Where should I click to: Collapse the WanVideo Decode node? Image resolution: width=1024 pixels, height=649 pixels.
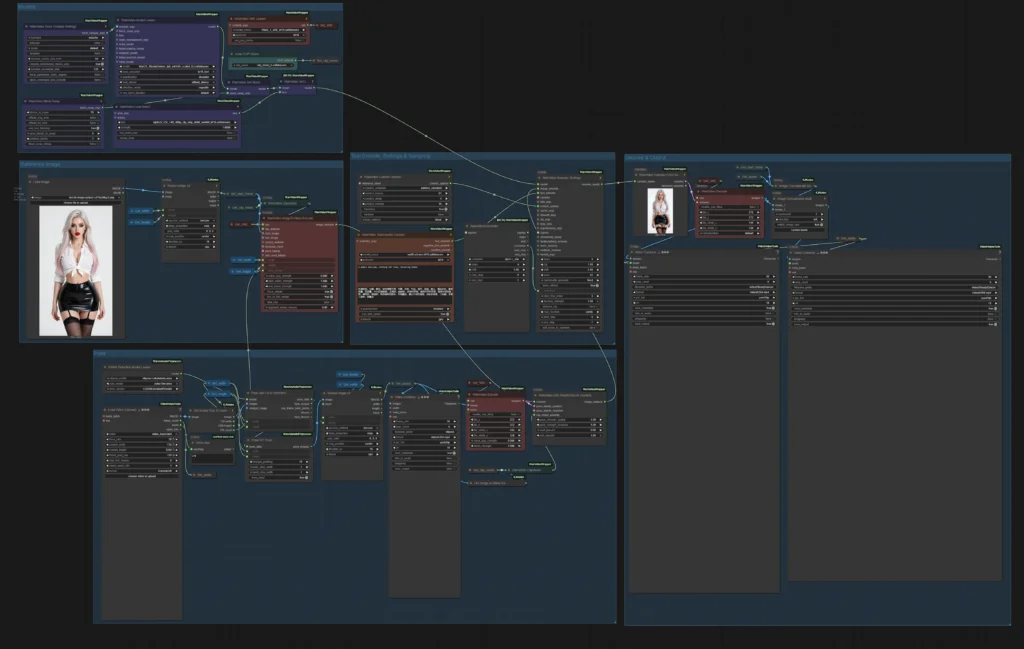point(699,191)
